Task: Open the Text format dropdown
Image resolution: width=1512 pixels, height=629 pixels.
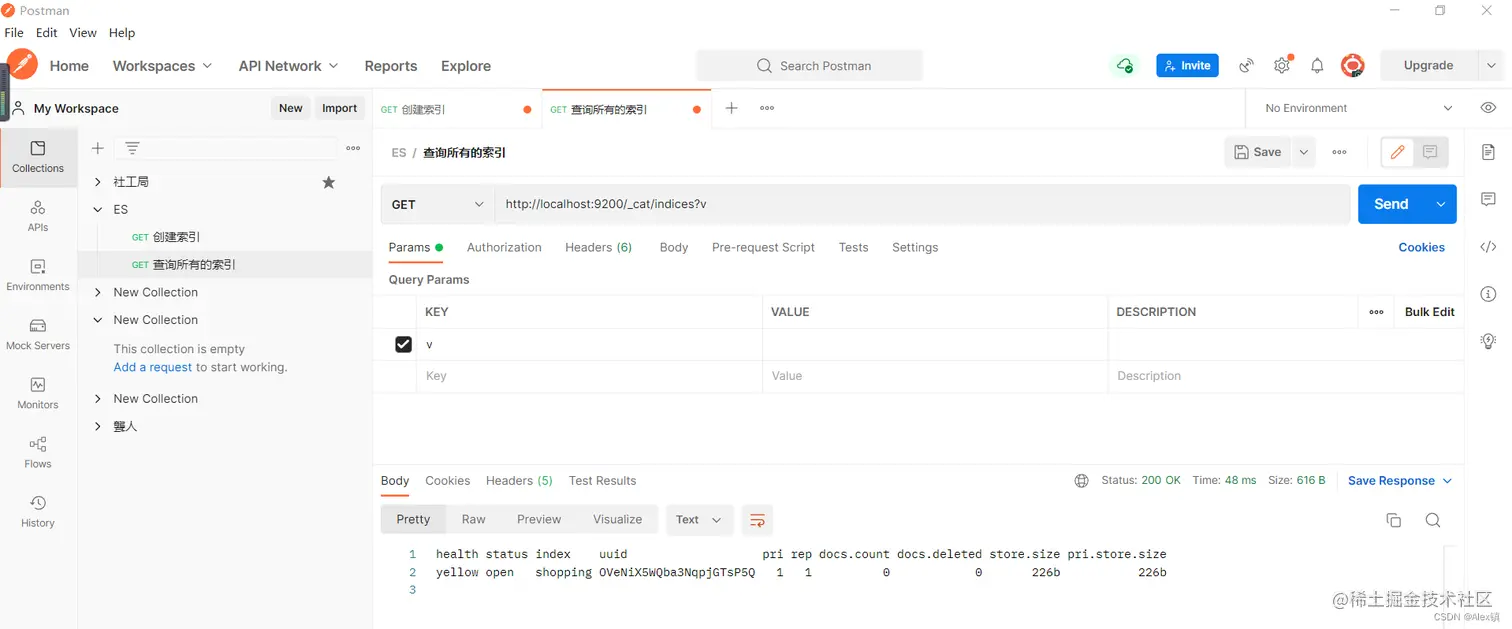Action: point(699,520)
